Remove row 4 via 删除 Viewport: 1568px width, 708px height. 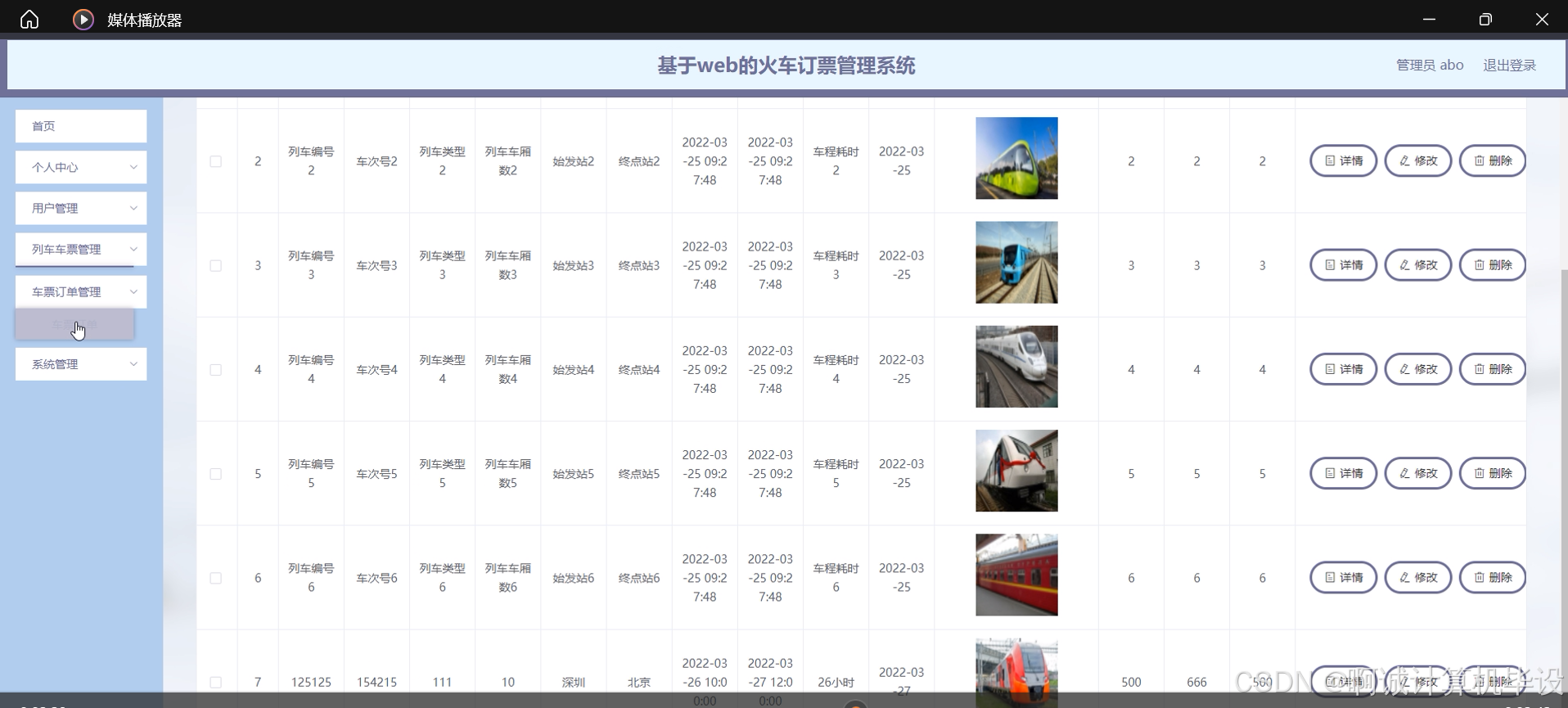(1492, 369)
